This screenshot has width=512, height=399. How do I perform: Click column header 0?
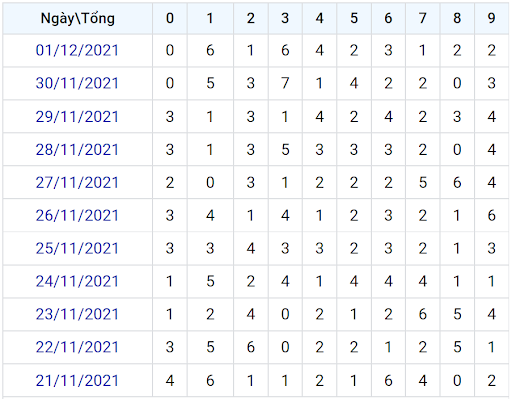point(170,18)
